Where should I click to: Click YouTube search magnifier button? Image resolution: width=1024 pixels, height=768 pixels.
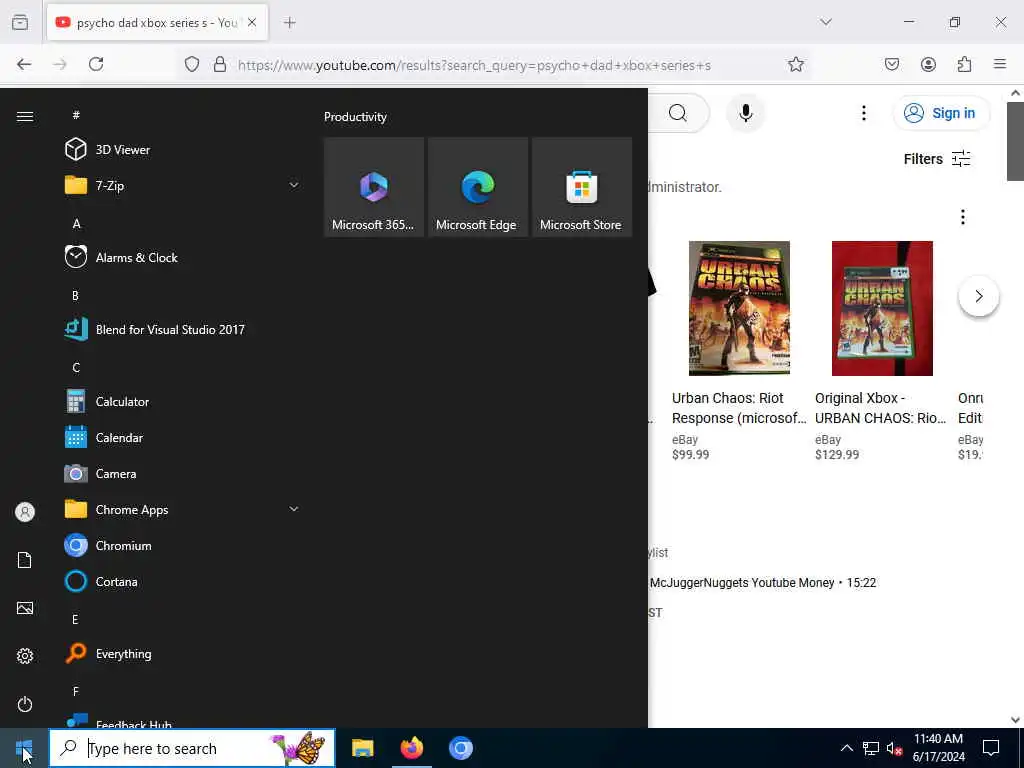coord(678,113)
